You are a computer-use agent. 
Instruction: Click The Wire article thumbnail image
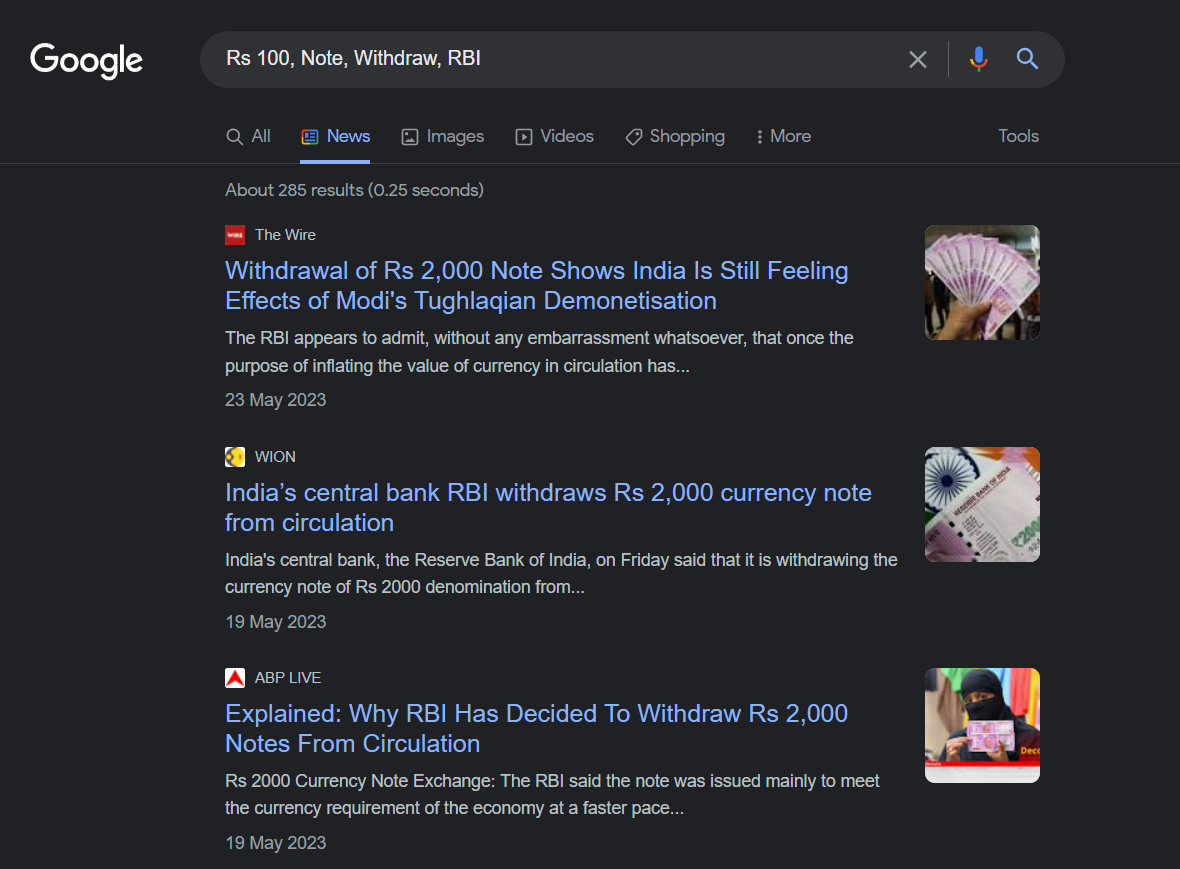coord(982,282)
